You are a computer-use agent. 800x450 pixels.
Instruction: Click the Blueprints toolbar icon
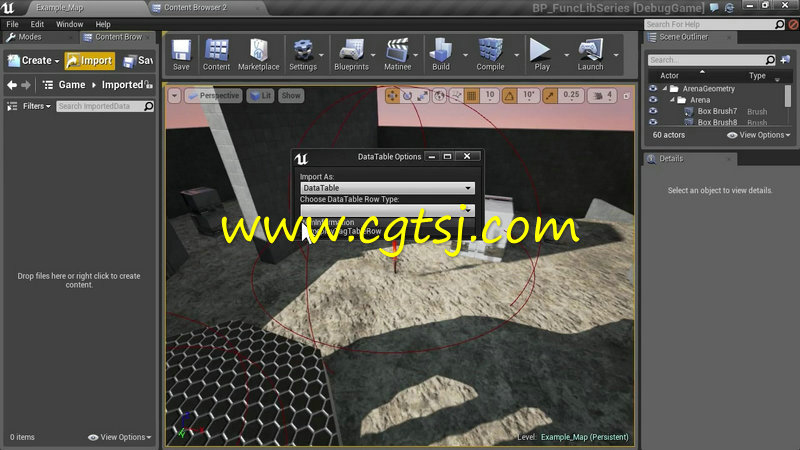[x=352, y=54]
